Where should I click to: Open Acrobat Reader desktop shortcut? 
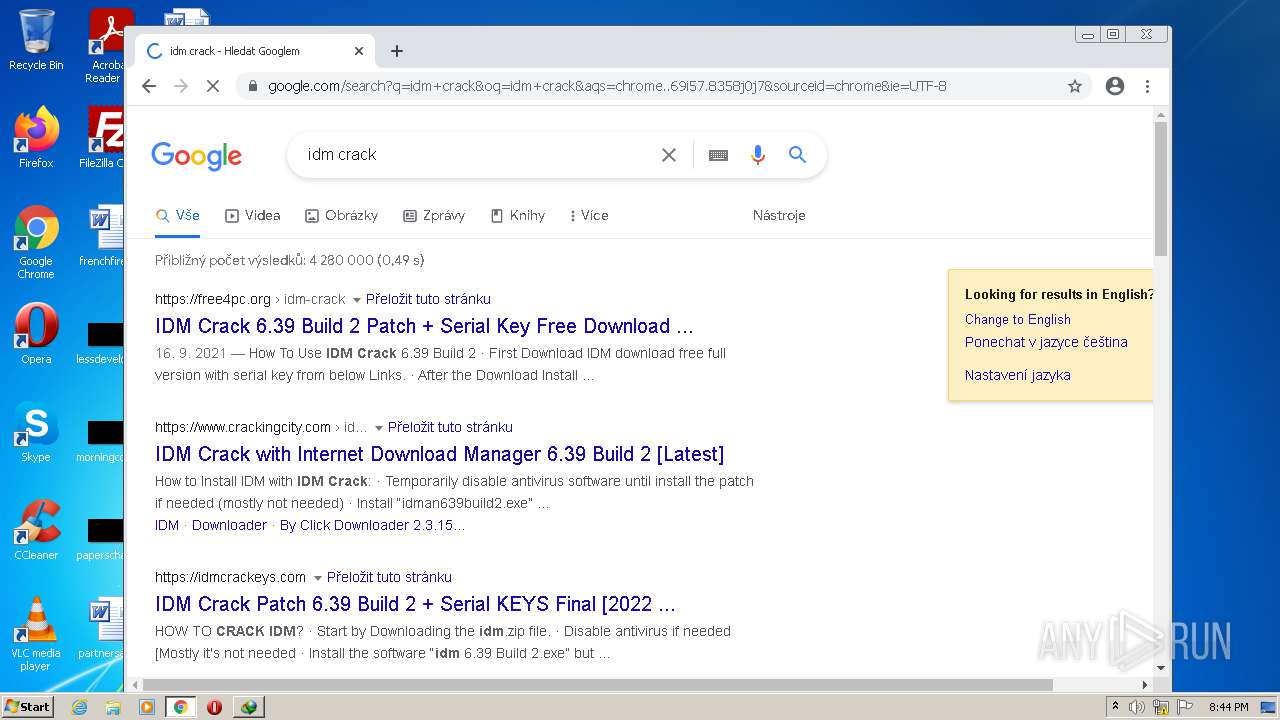[106, 46]
